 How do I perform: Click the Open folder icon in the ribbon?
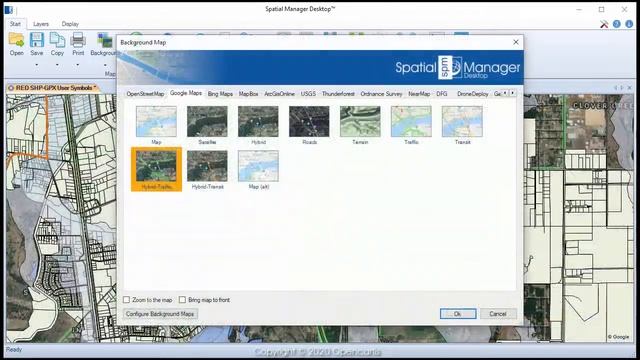(x=16, y=40)
